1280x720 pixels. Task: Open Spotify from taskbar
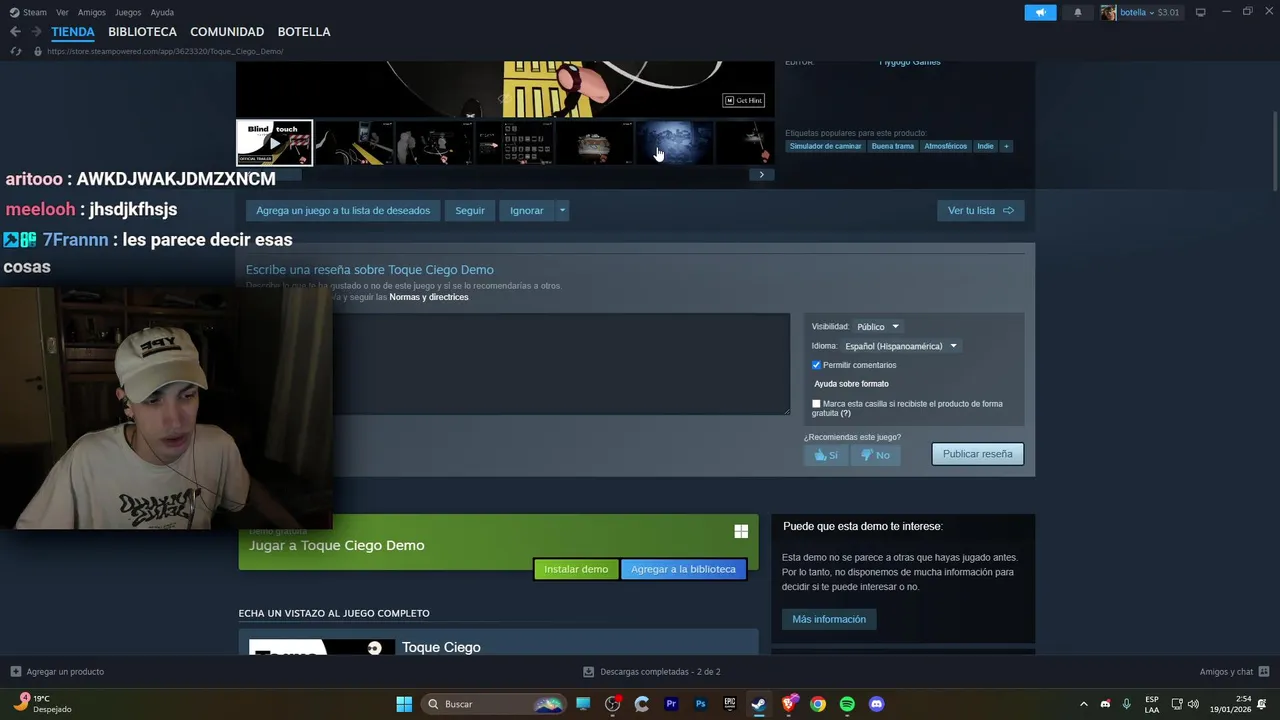(x=847, y=704)
